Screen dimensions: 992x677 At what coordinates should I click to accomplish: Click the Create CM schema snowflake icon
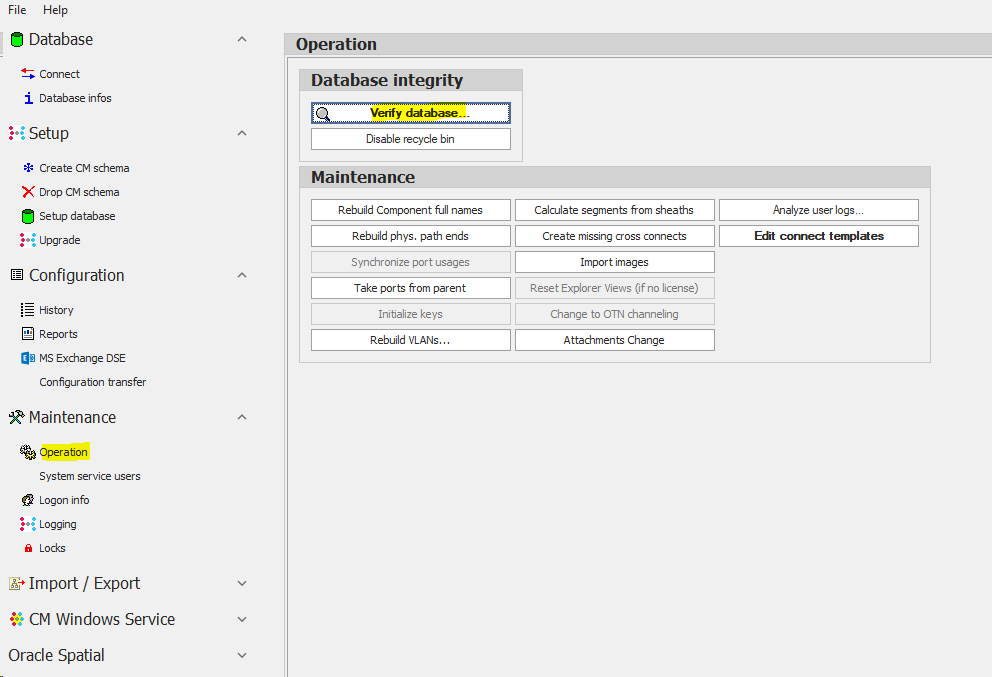click(x=28, y=168)
